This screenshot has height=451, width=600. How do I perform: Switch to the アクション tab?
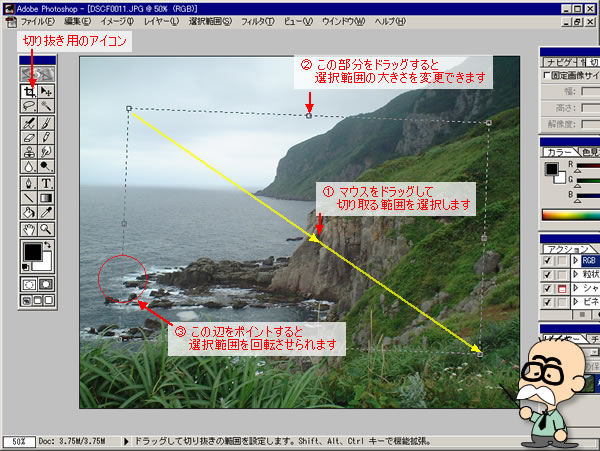click(x=565, y=247)
